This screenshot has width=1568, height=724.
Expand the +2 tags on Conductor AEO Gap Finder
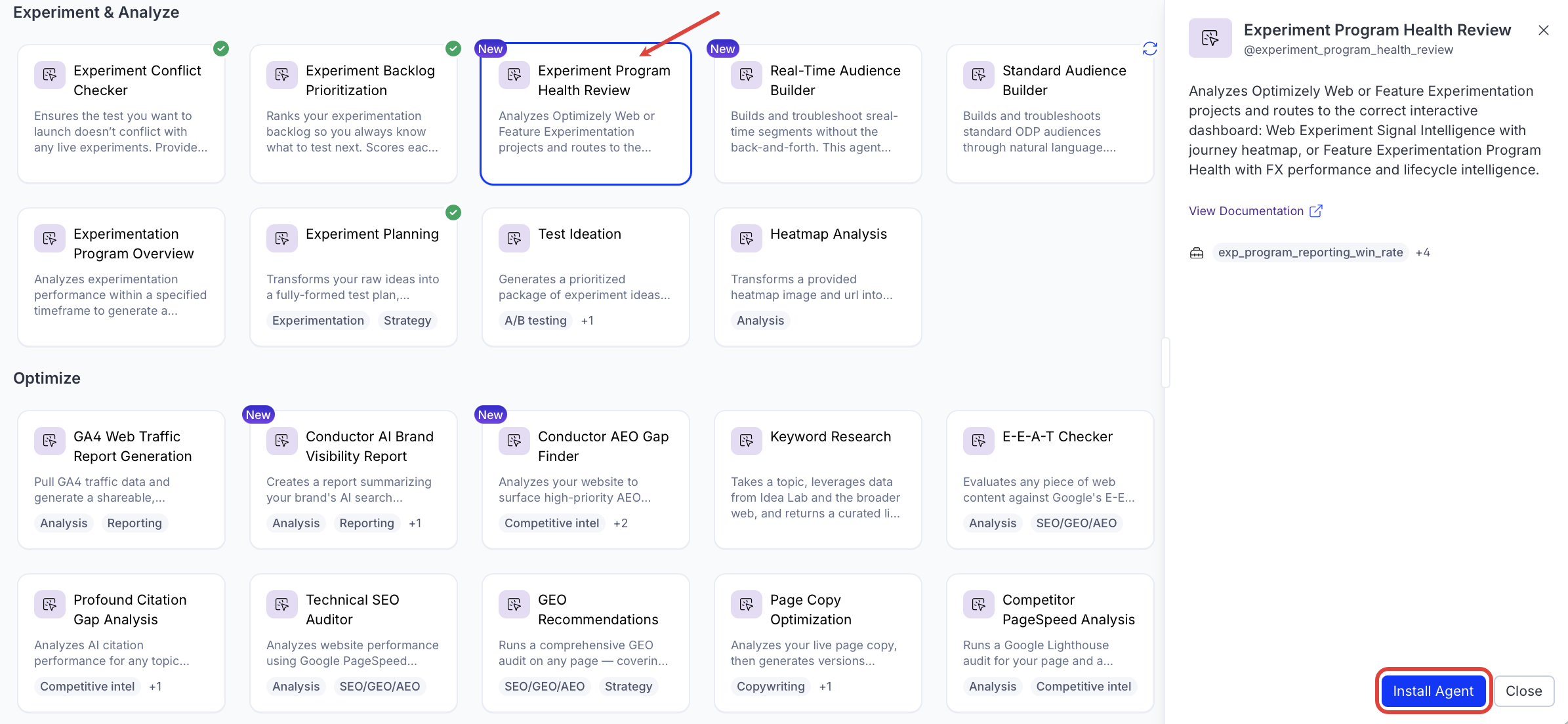621,523
